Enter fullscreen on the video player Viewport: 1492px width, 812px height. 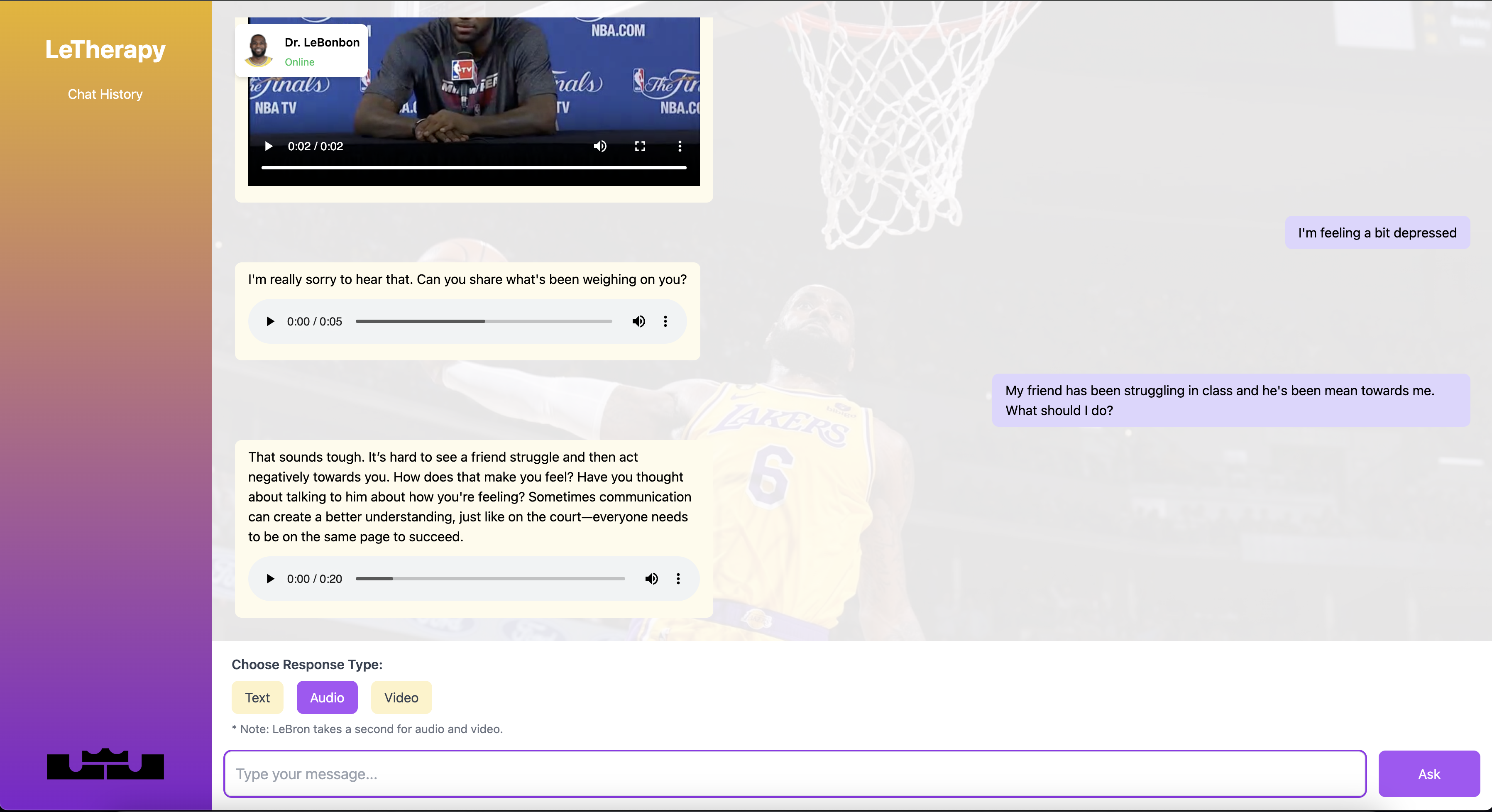pyautogui.click(x=639, y=146)
